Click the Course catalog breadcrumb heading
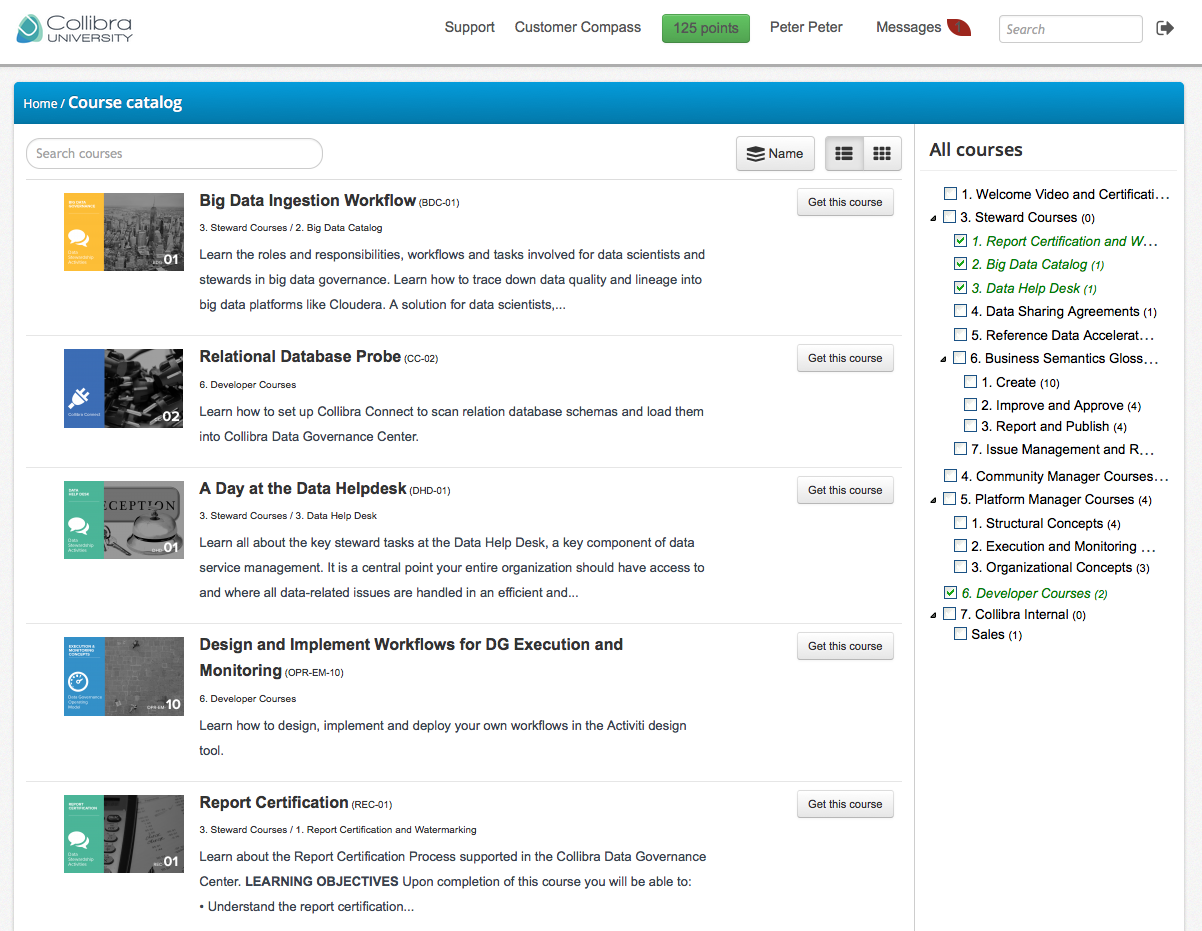Viewport: 1202px width, 931px height. [x=125, y=103]
